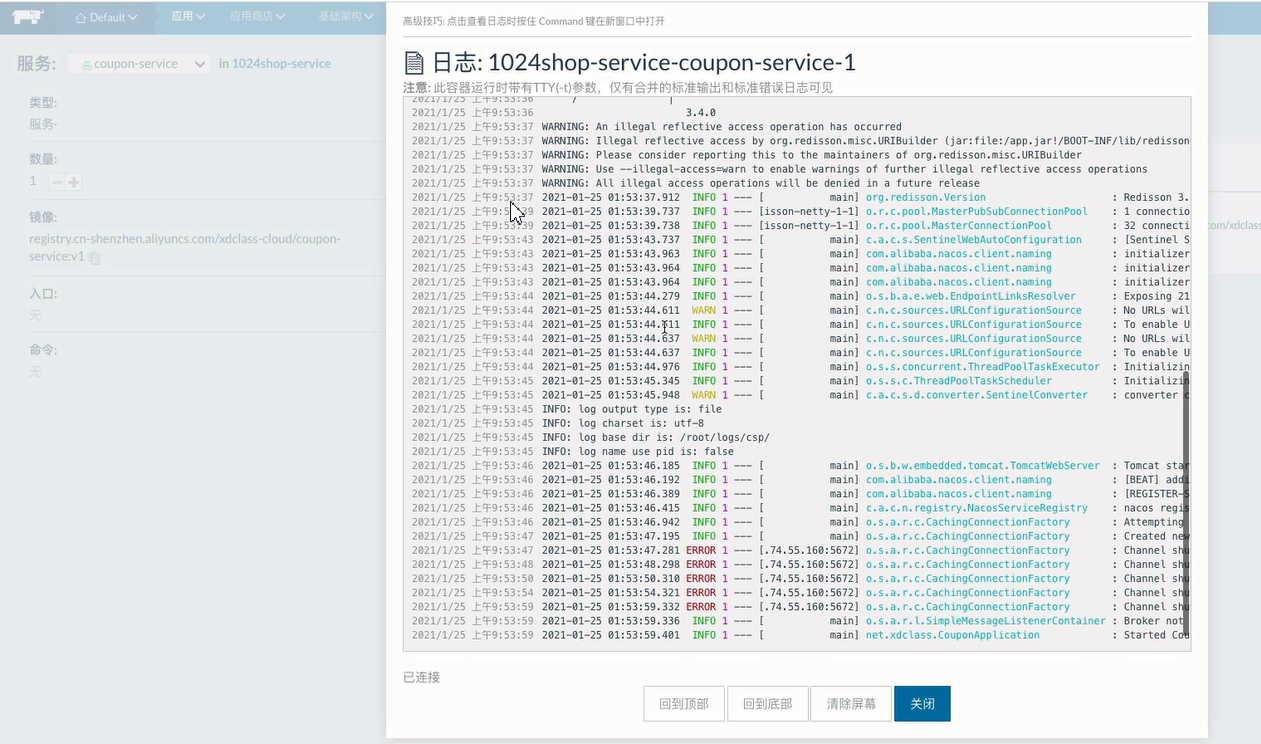Click c.a.c.s.SentinelWebAutoConfiguration log entry
The width and height of the screenshot is (1261, 744).
pyautogui.click(x=973, y=240)
